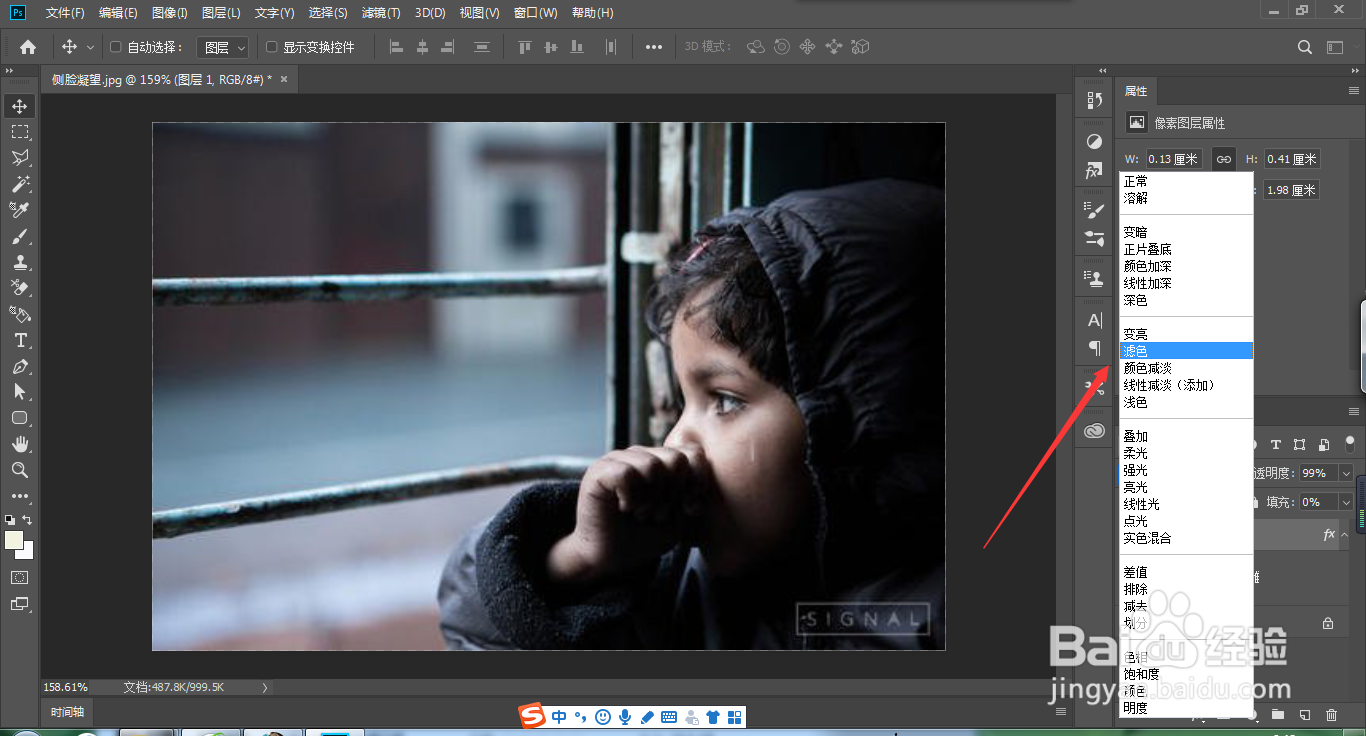Open the Properties panel menu
The image size is (1366, 736).
click(x=1354, y=91)
